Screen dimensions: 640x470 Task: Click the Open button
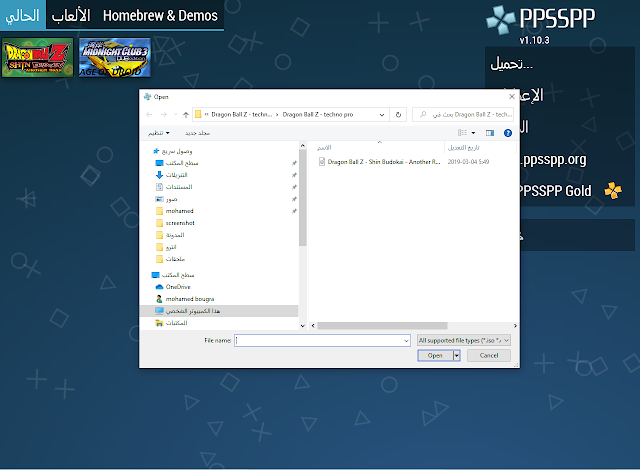coord(435,355)
